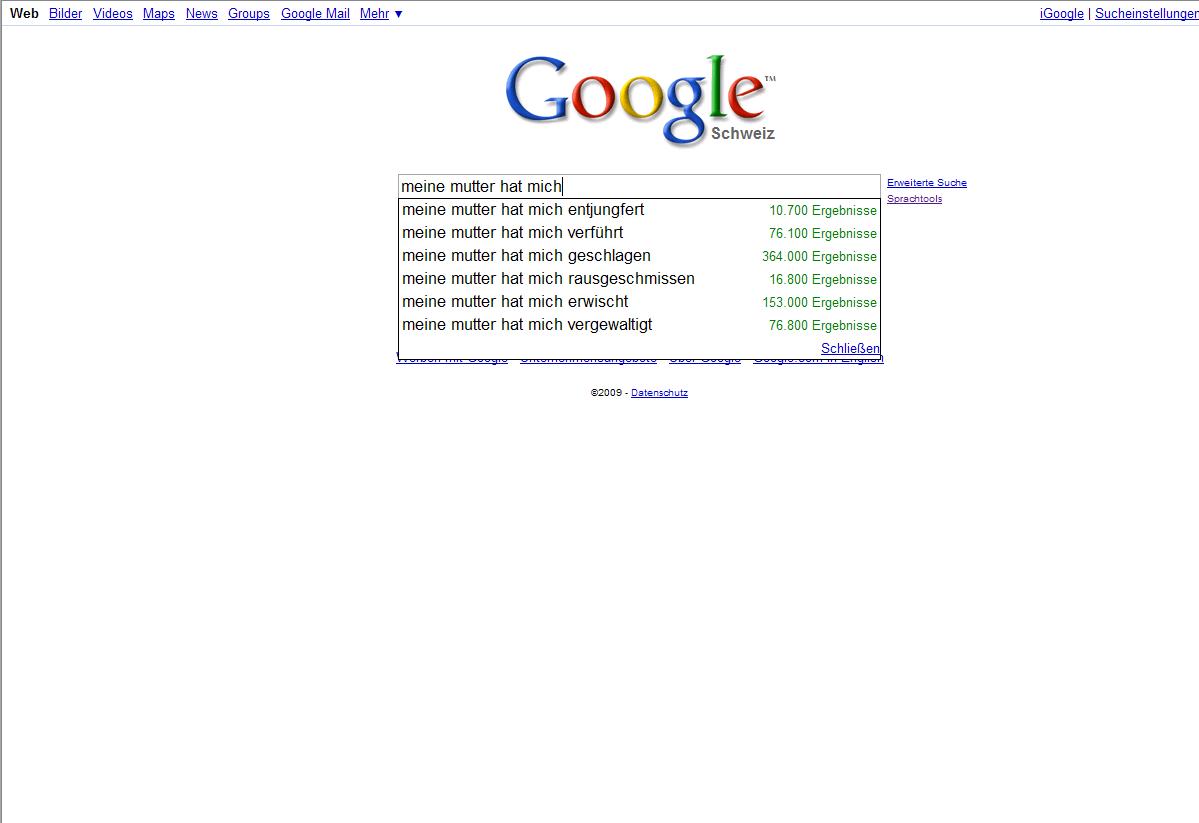Click the Erweiterte Suche link
Viewport: 1199px width, 823px height.
tap(927, 183)
